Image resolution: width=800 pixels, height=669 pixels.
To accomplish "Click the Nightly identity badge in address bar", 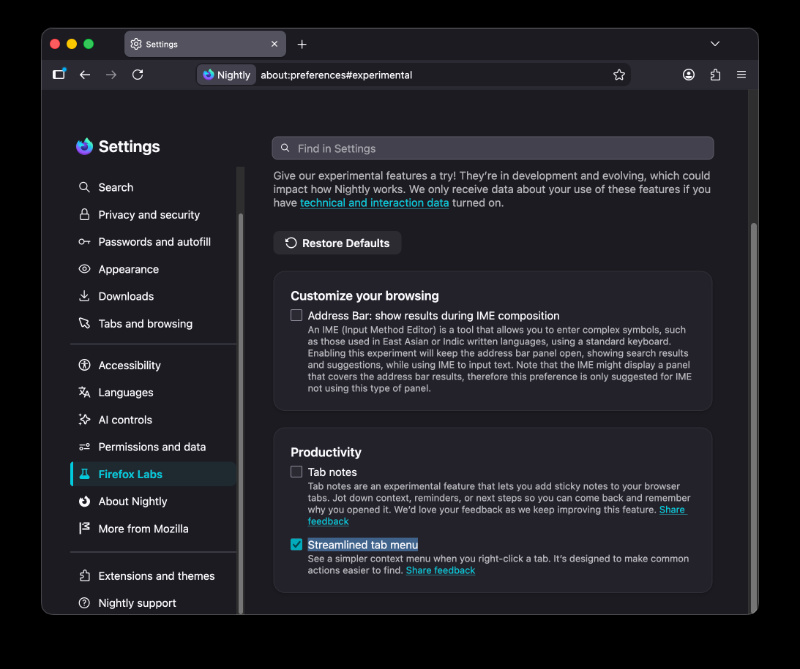I will pos(227,75).
